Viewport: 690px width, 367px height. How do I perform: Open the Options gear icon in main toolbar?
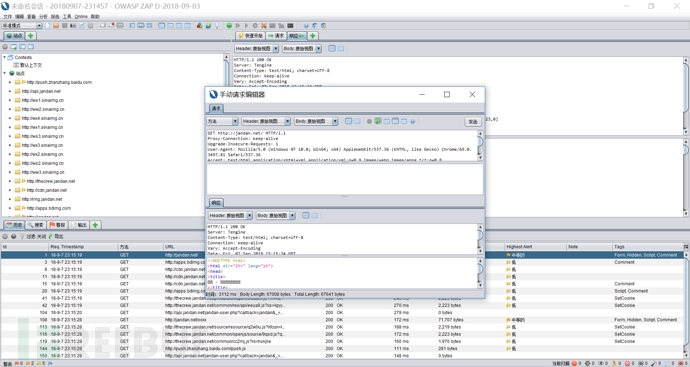pos(90,26)
